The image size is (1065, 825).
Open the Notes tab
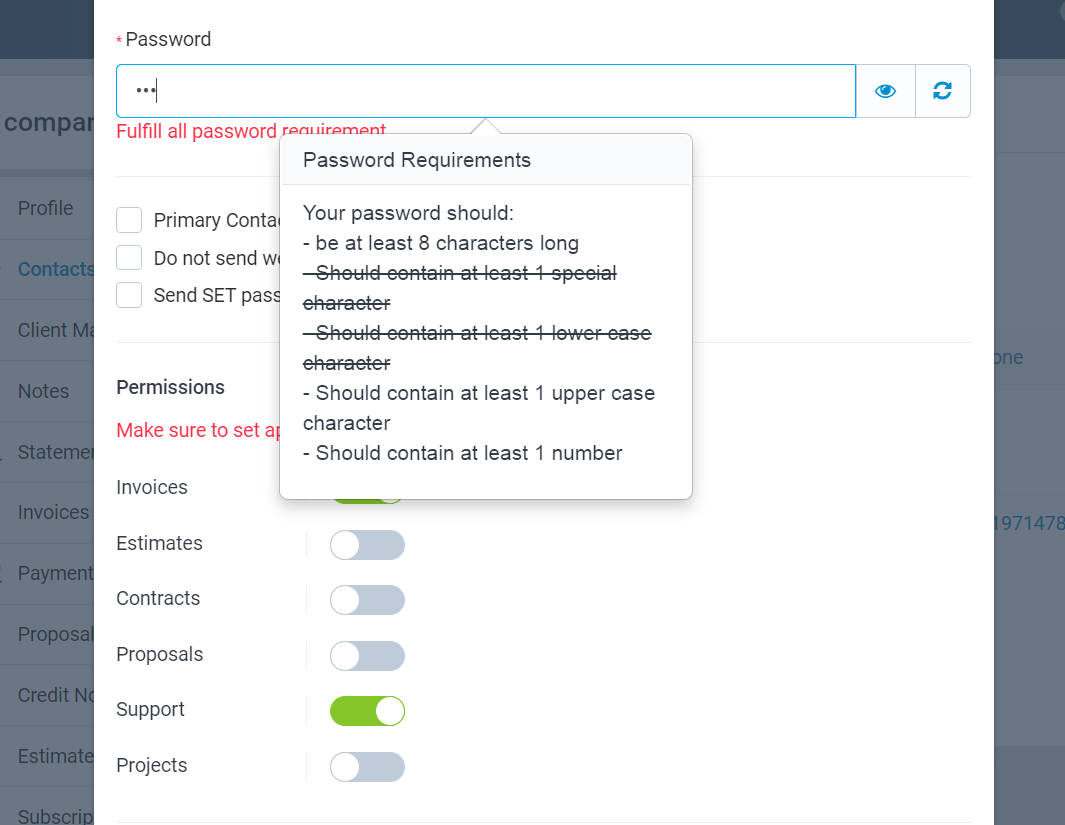(43, 390)
